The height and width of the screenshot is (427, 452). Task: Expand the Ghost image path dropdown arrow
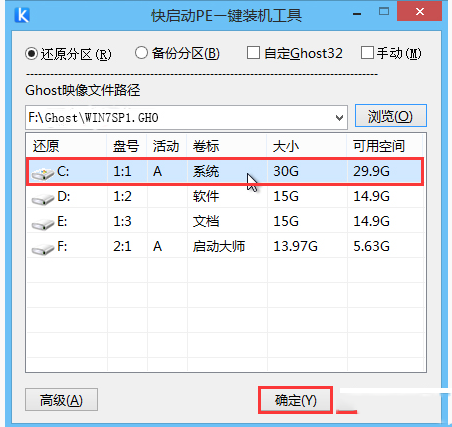339,118
